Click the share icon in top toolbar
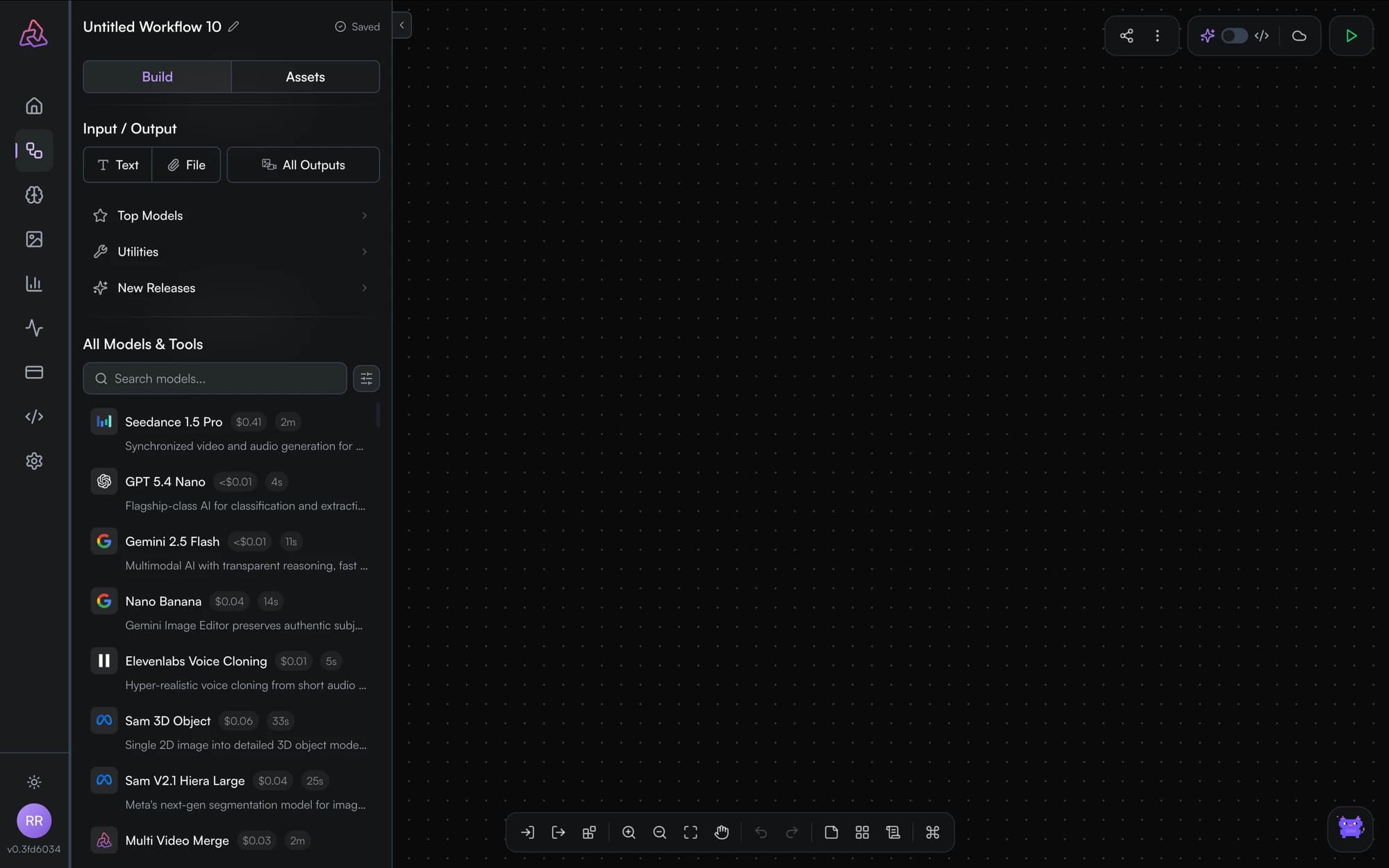The height and width of the screenshot is (868, 1389). tap(1126, 35)
